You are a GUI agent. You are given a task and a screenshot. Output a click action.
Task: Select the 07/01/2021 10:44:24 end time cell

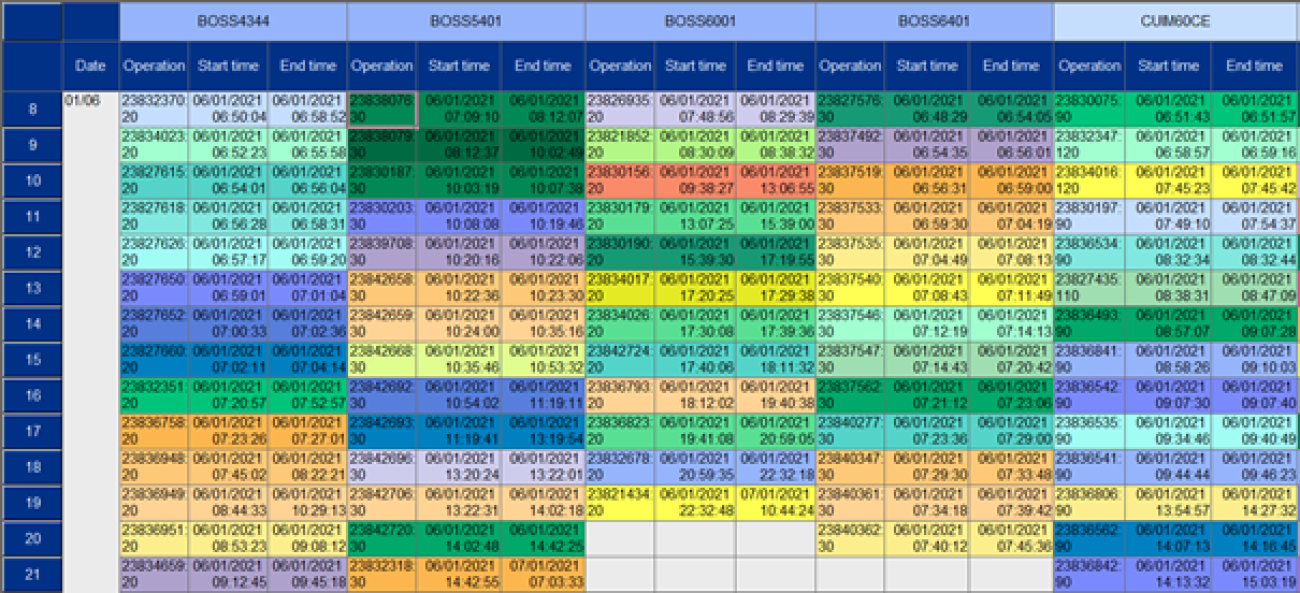click(775, 503)
